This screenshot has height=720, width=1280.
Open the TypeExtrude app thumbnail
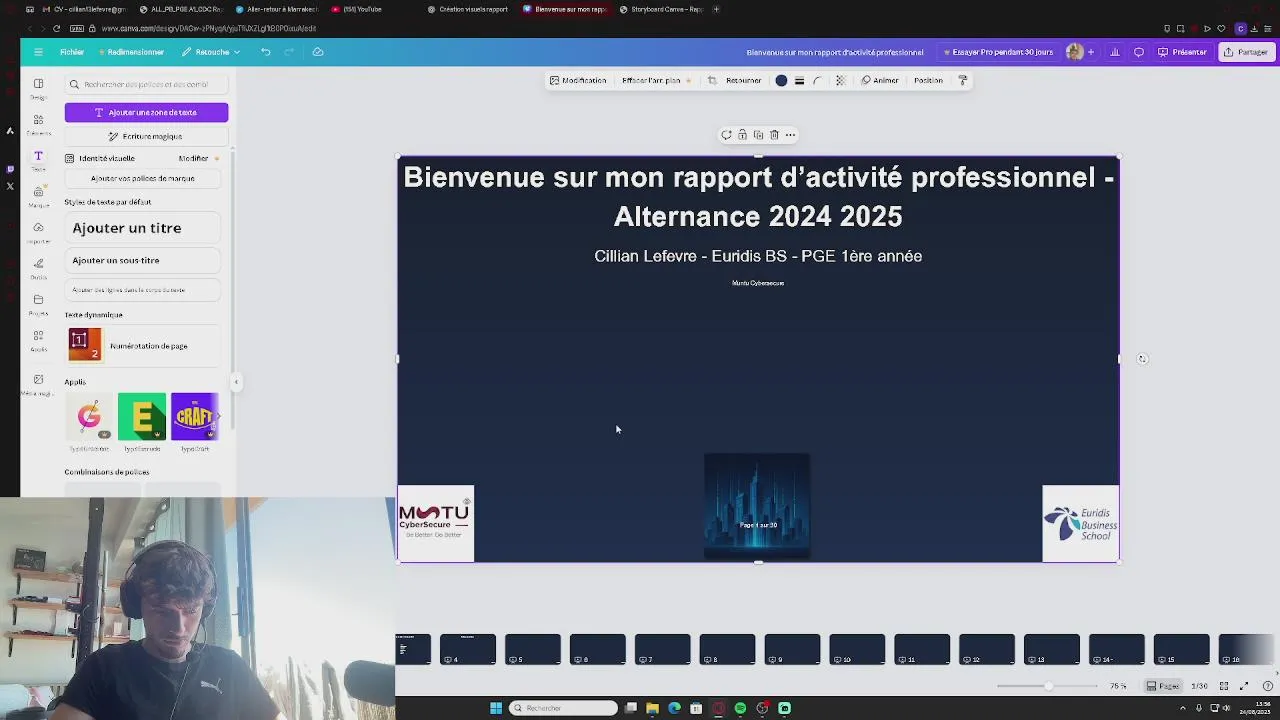[x=142, y=417]
